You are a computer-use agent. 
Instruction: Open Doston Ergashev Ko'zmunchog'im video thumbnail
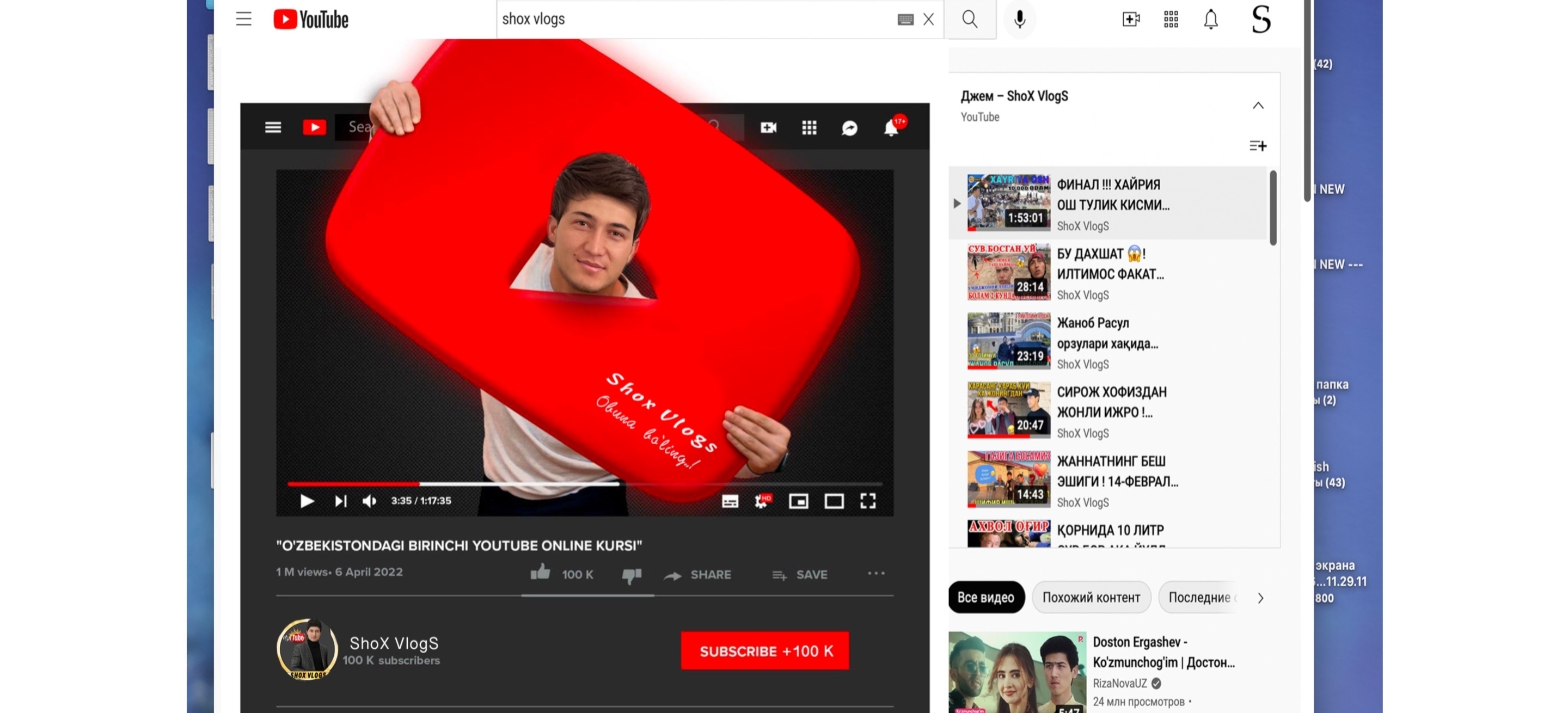[1017, 672]
